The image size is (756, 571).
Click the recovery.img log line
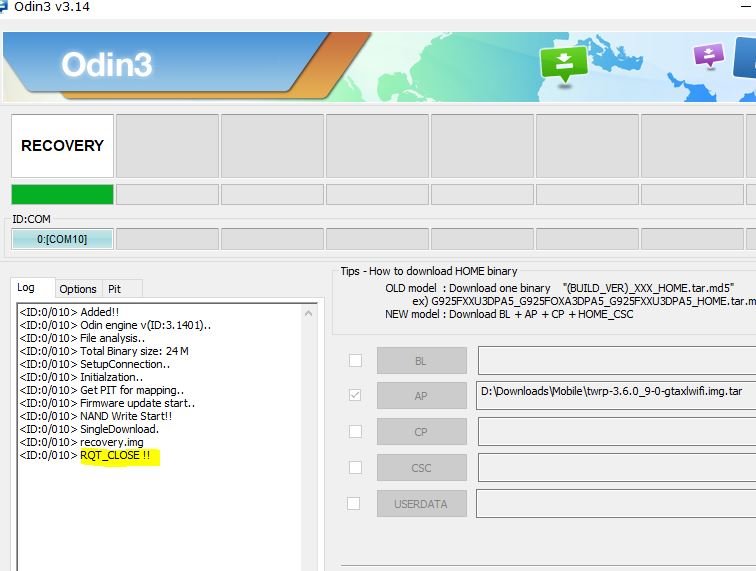(x=81, y=442)
